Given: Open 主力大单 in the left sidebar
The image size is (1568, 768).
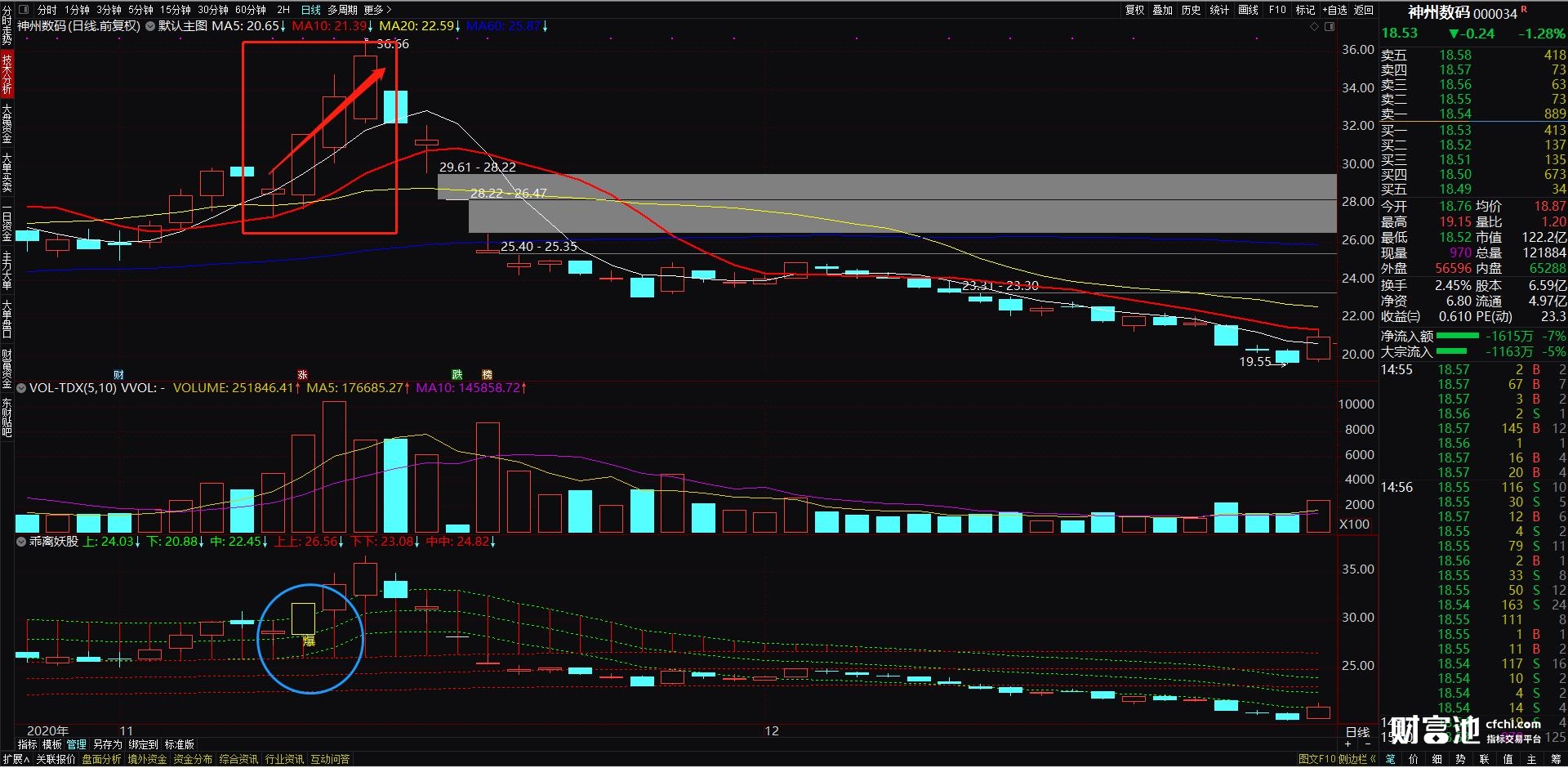Looking at the screenshot, I should click(7, 270).
